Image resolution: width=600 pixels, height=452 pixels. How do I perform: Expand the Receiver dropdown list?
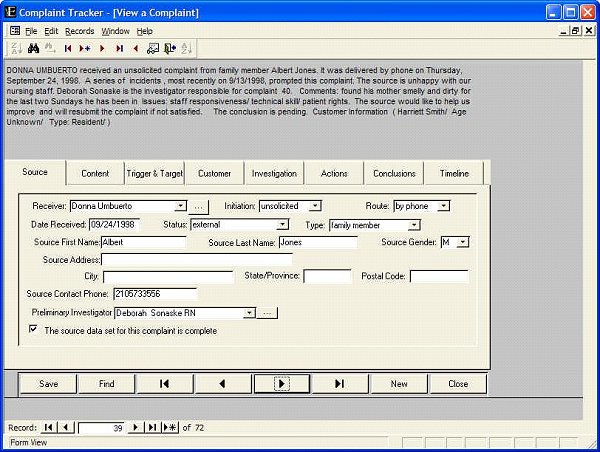(x=180, y=206)
